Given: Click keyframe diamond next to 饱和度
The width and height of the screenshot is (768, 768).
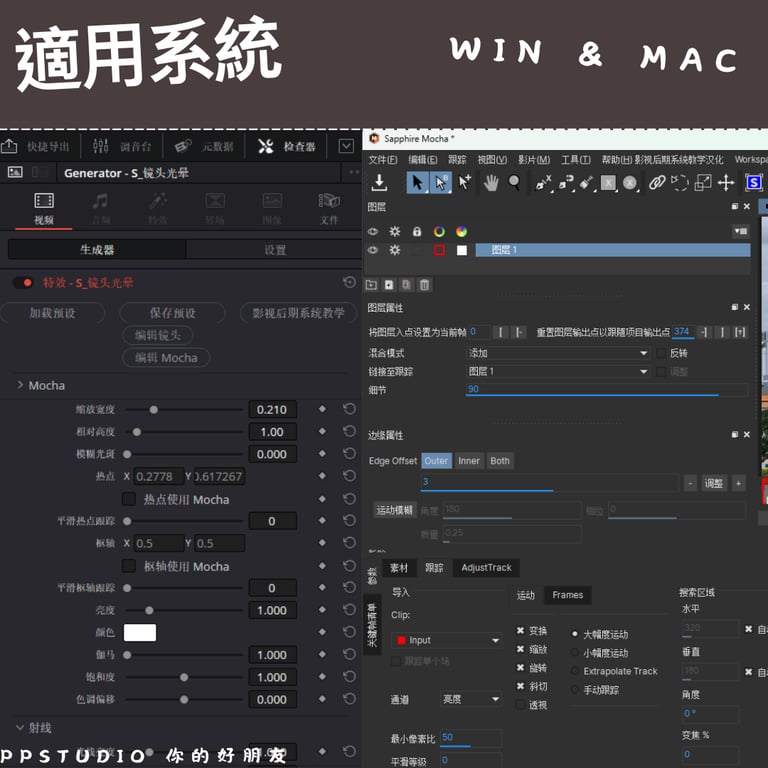Looking at the screenshot, I should point(322,676).
